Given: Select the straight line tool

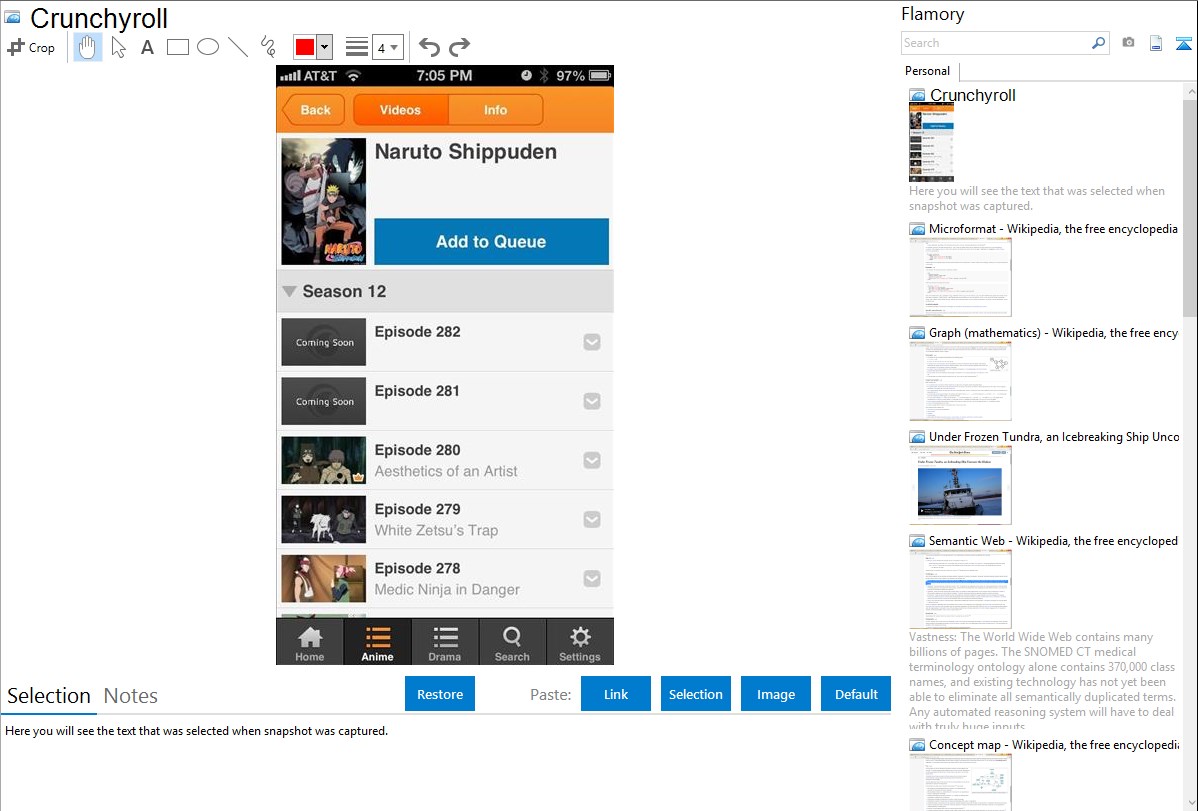Looking at the screenshot, I should [x=238, y=47].
